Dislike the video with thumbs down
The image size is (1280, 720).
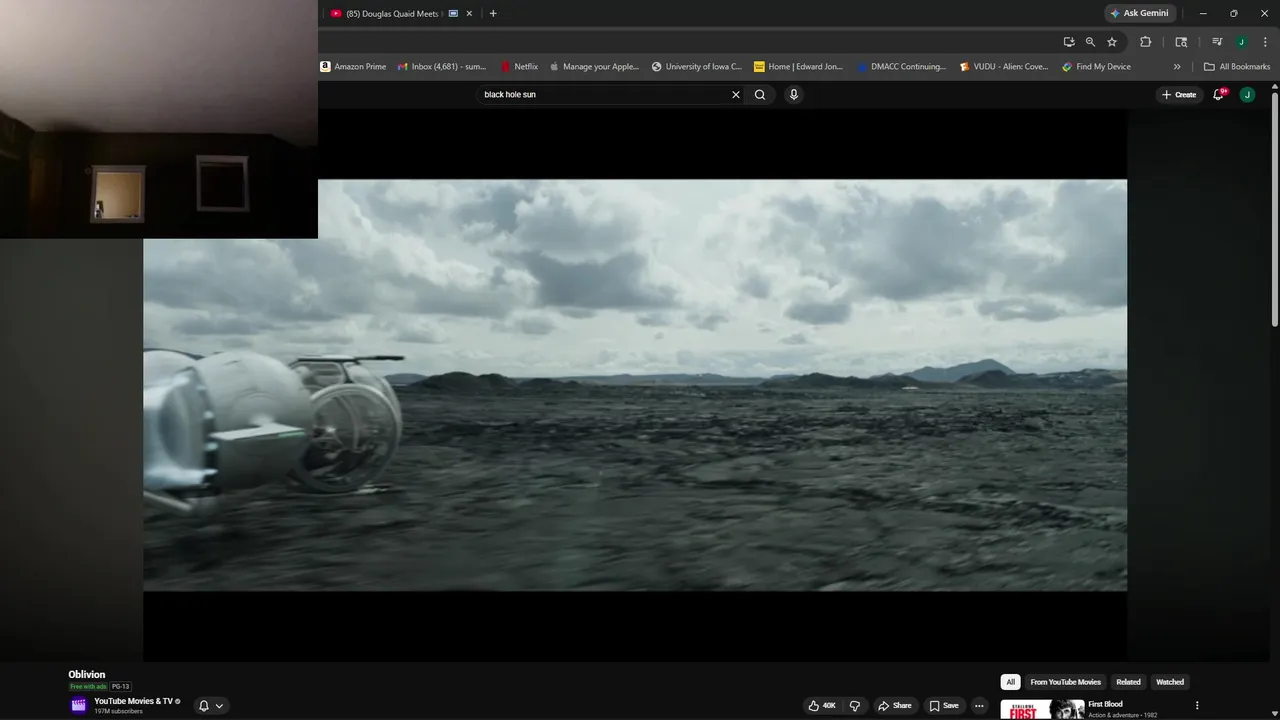click(855, 706)
